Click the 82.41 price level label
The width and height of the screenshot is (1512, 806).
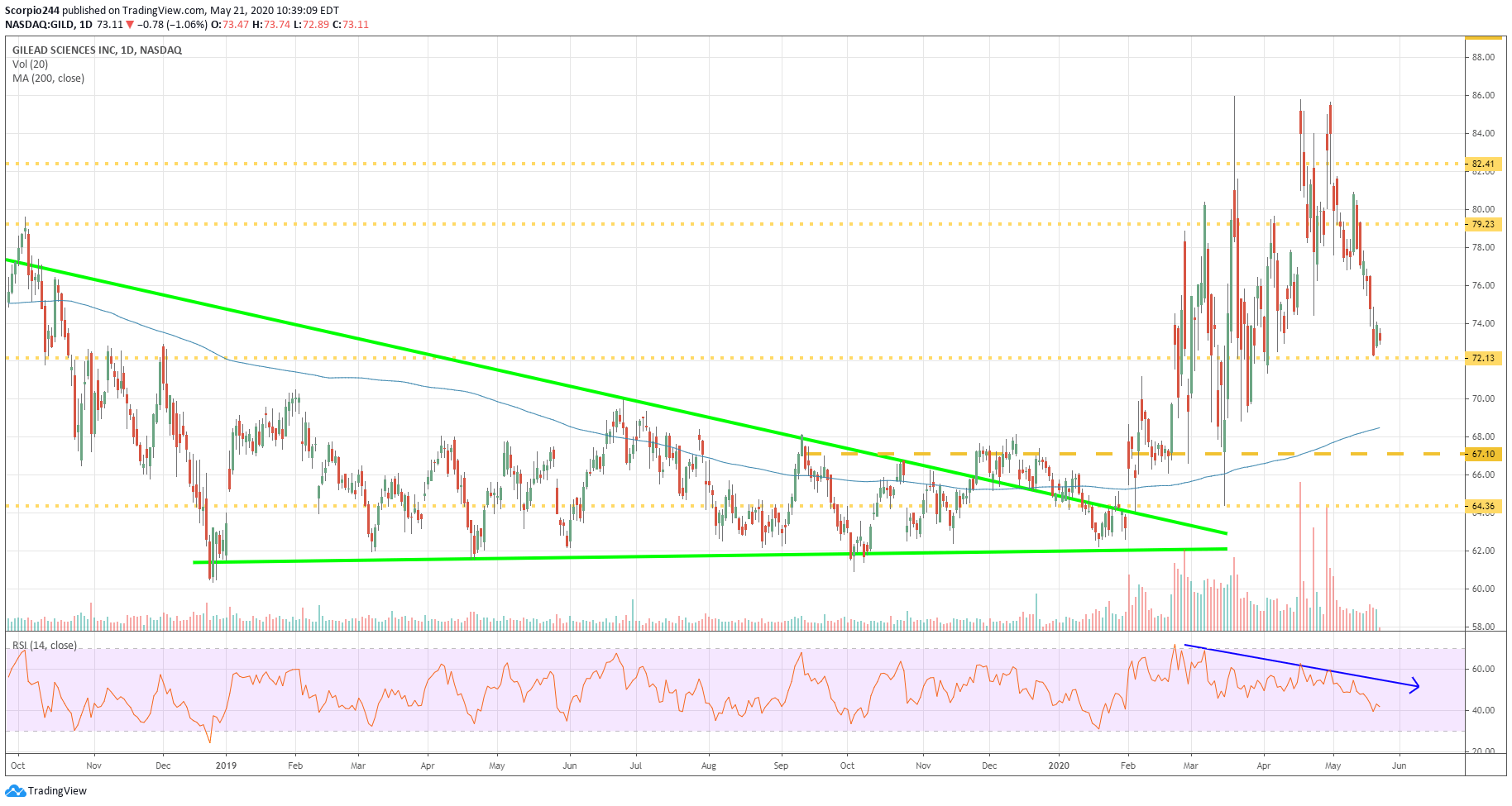click(x=1483, y=164)
